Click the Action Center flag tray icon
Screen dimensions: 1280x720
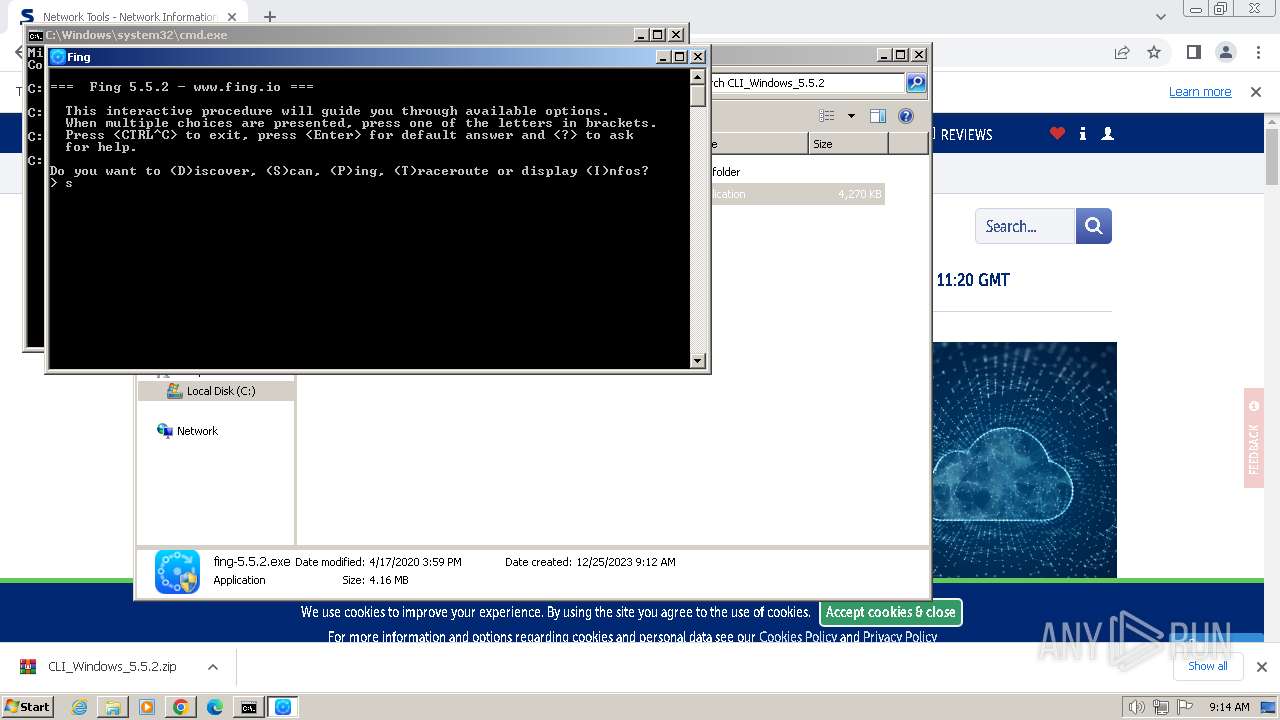click(x=1185, y=707)
